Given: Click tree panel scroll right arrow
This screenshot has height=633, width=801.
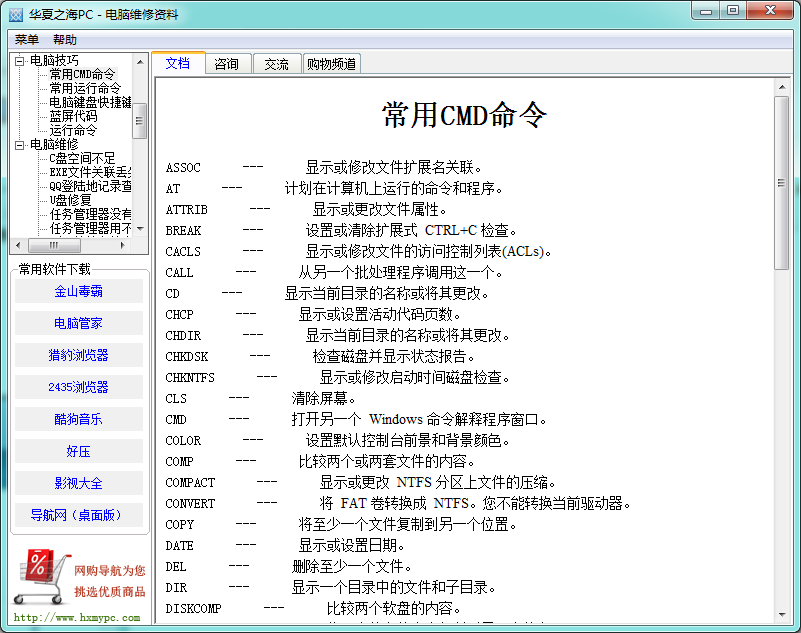Looking at the screenshot, I should [x=123, y=245].
